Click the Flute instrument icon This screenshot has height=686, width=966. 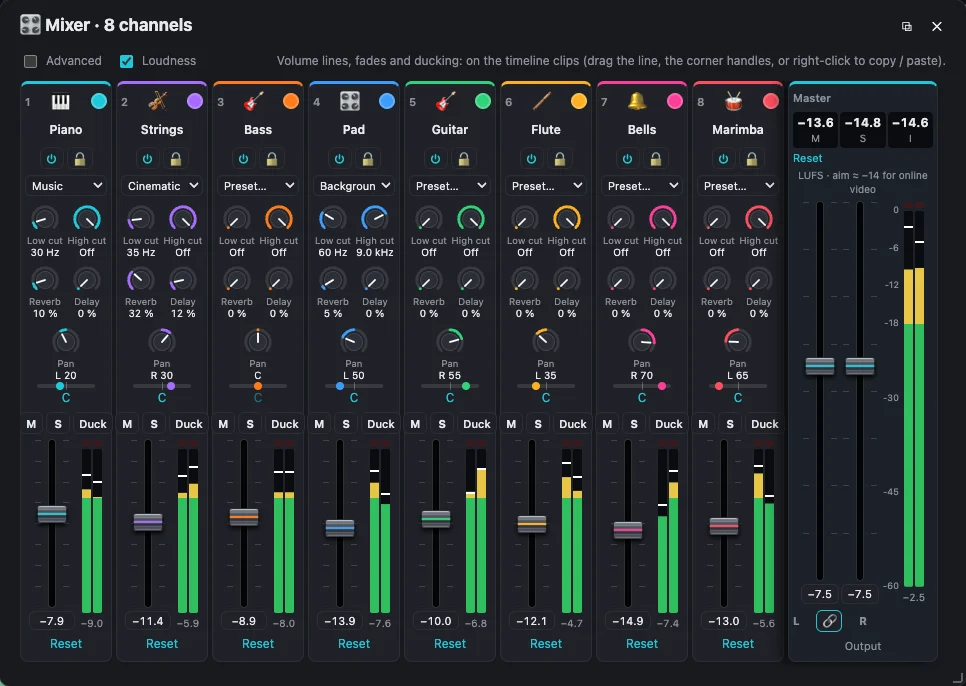coord(542,101)
